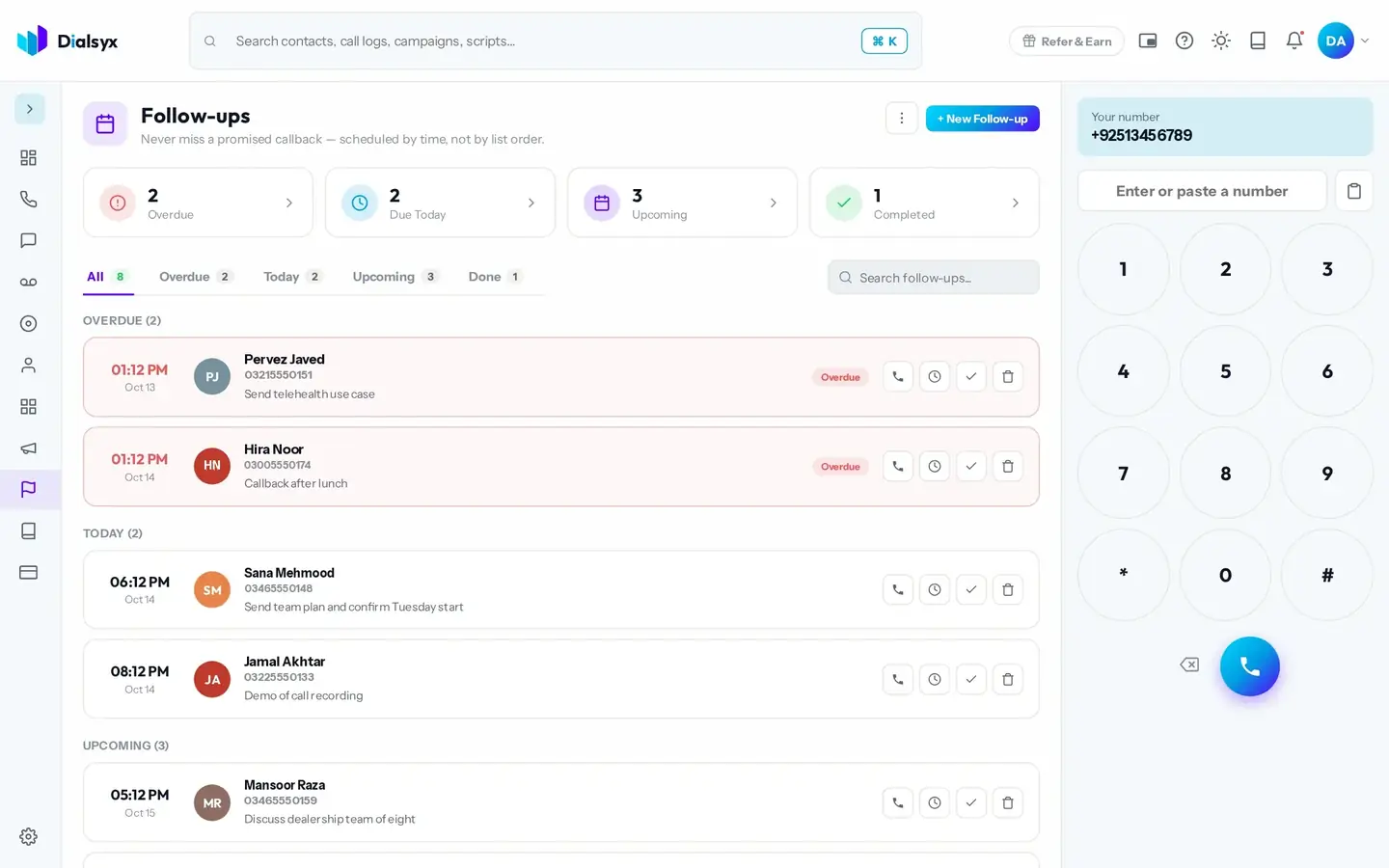Image resolution: width=1389 pixels, height=868 pixels.
Task: Dial digit 5 on keypad
Action: point(1225,371)
